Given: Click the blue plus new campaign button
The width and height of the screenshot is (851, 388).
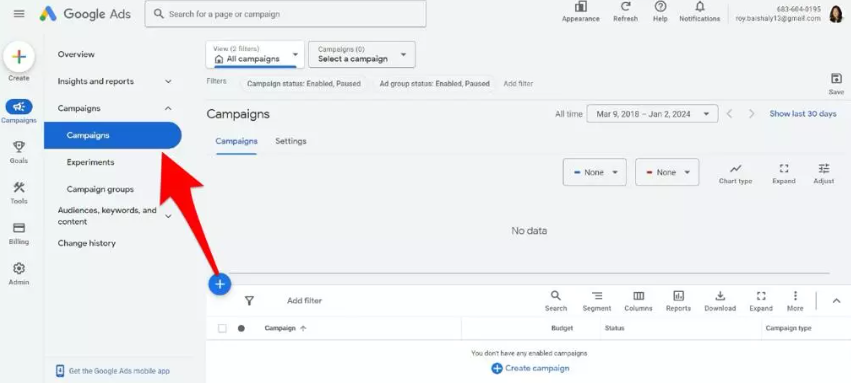Looking at the screenshot, I should (x=220, y=284).
